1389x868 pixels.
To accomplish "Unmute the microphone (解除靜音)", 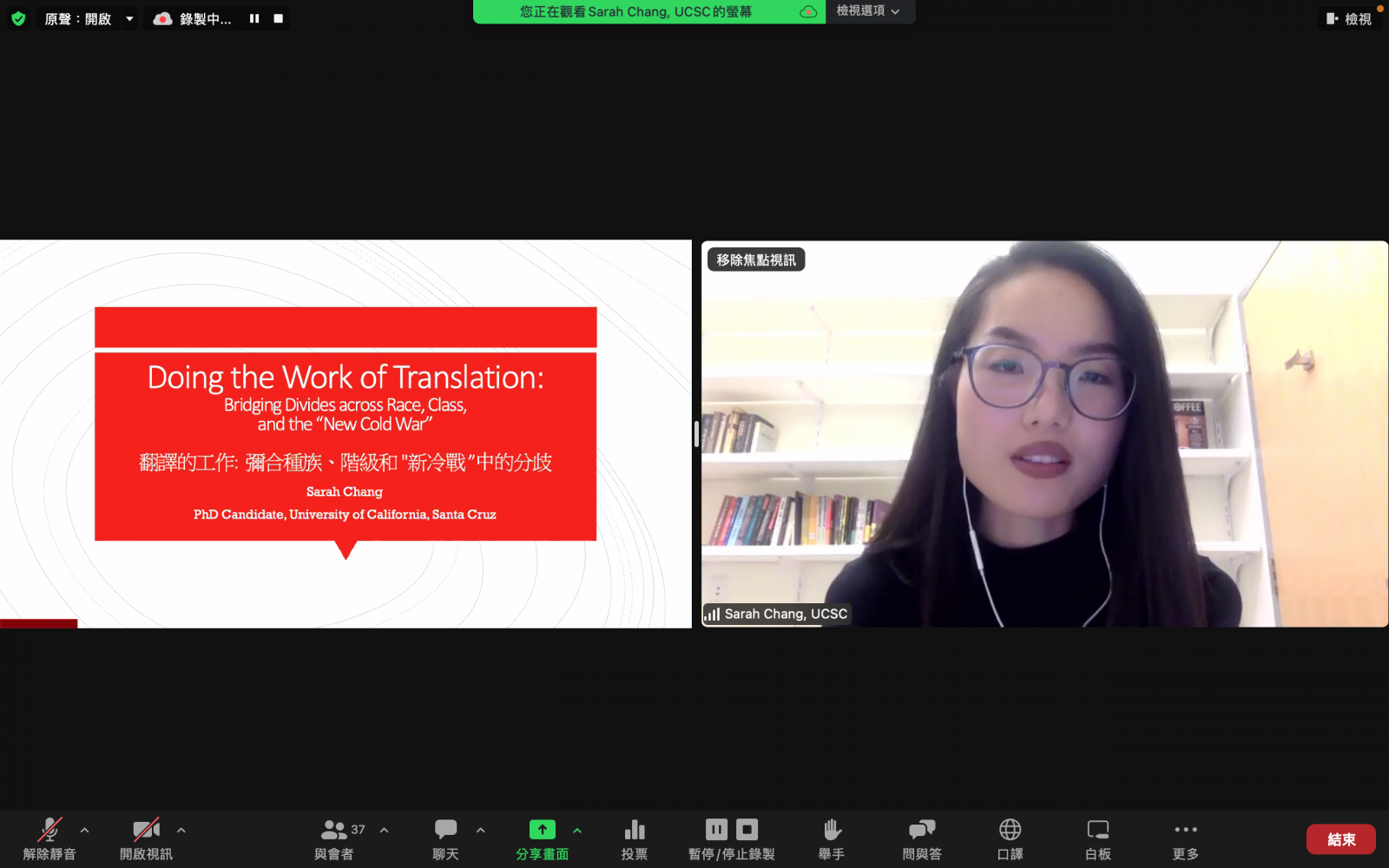I will pyautogui.click(x=49, y=831).
